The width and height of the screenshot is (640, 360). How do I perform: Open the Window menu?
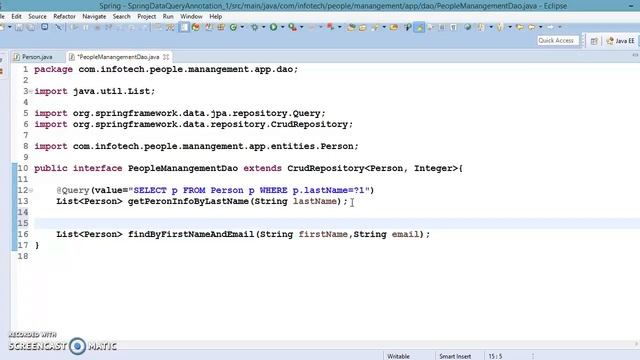pyautogui.click(x=191, y=17)
